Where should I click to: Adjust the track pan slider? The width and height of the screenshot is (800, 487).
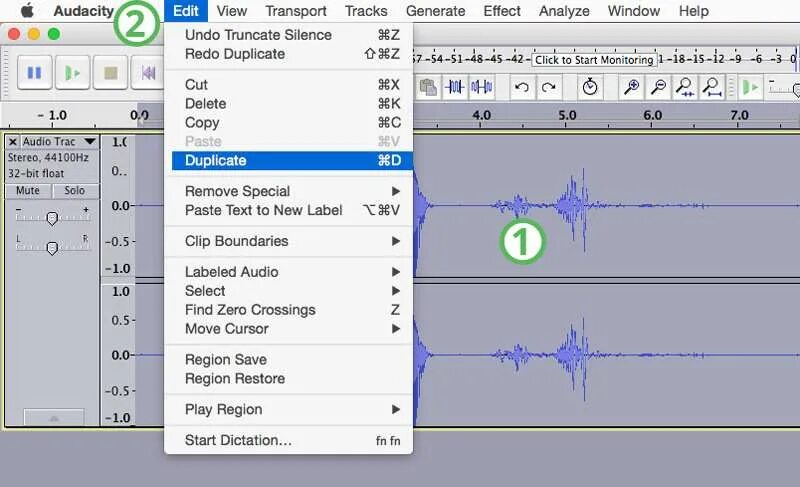click(52, 248)
